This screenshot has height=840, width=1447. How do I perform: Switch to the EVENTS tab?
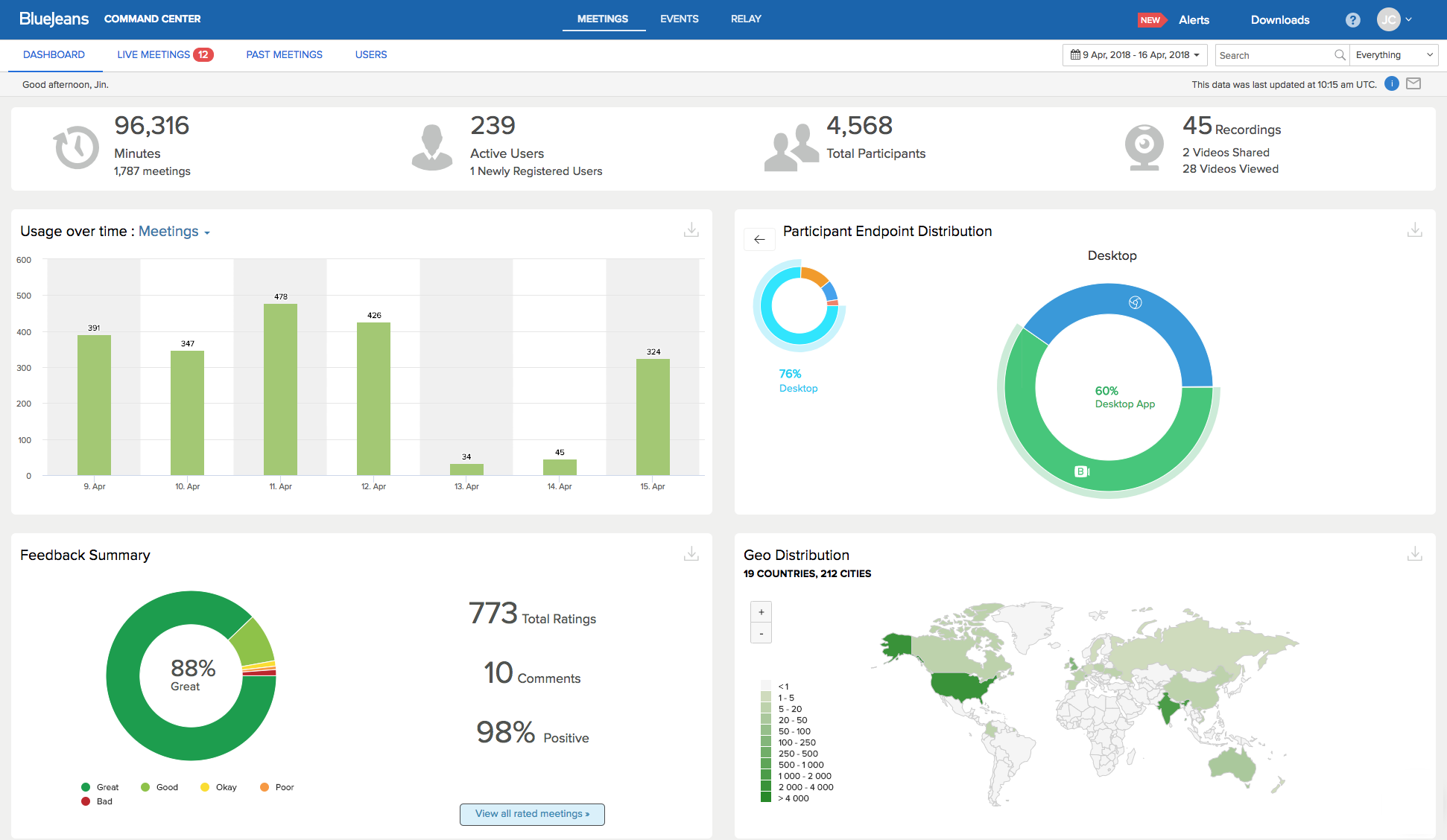(679, 19)
